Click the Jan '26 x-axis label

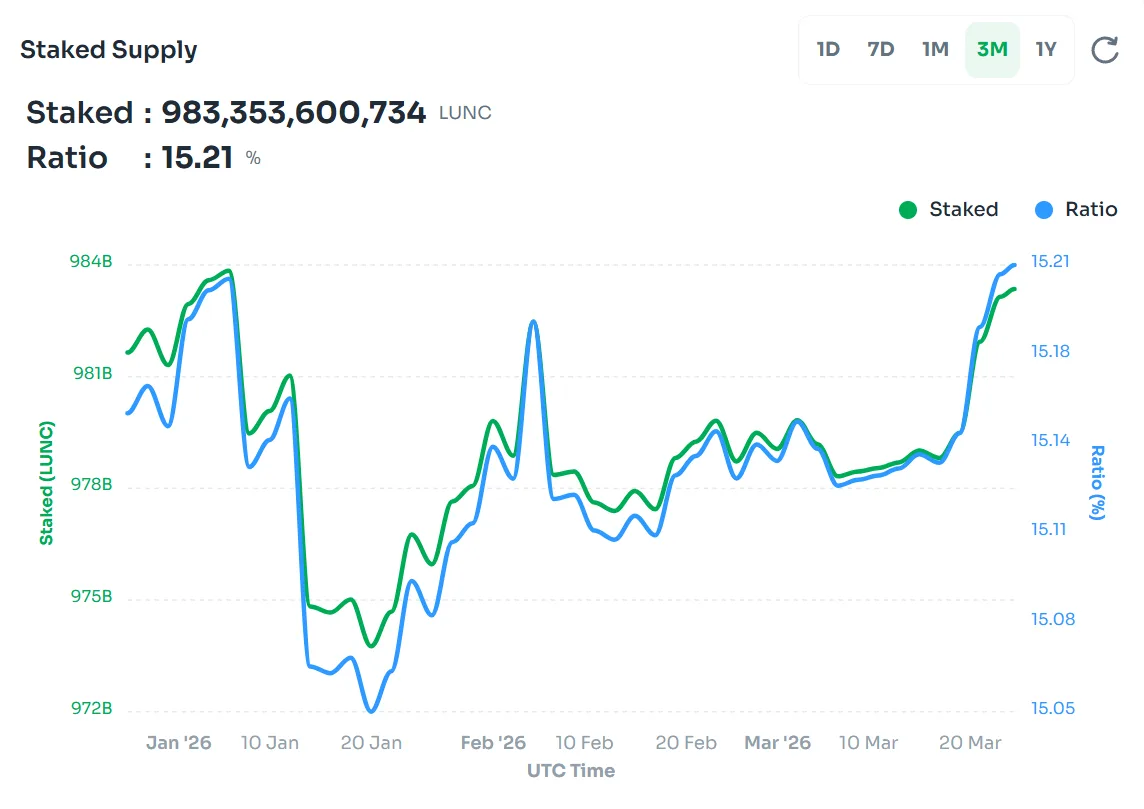coord(179,743)
